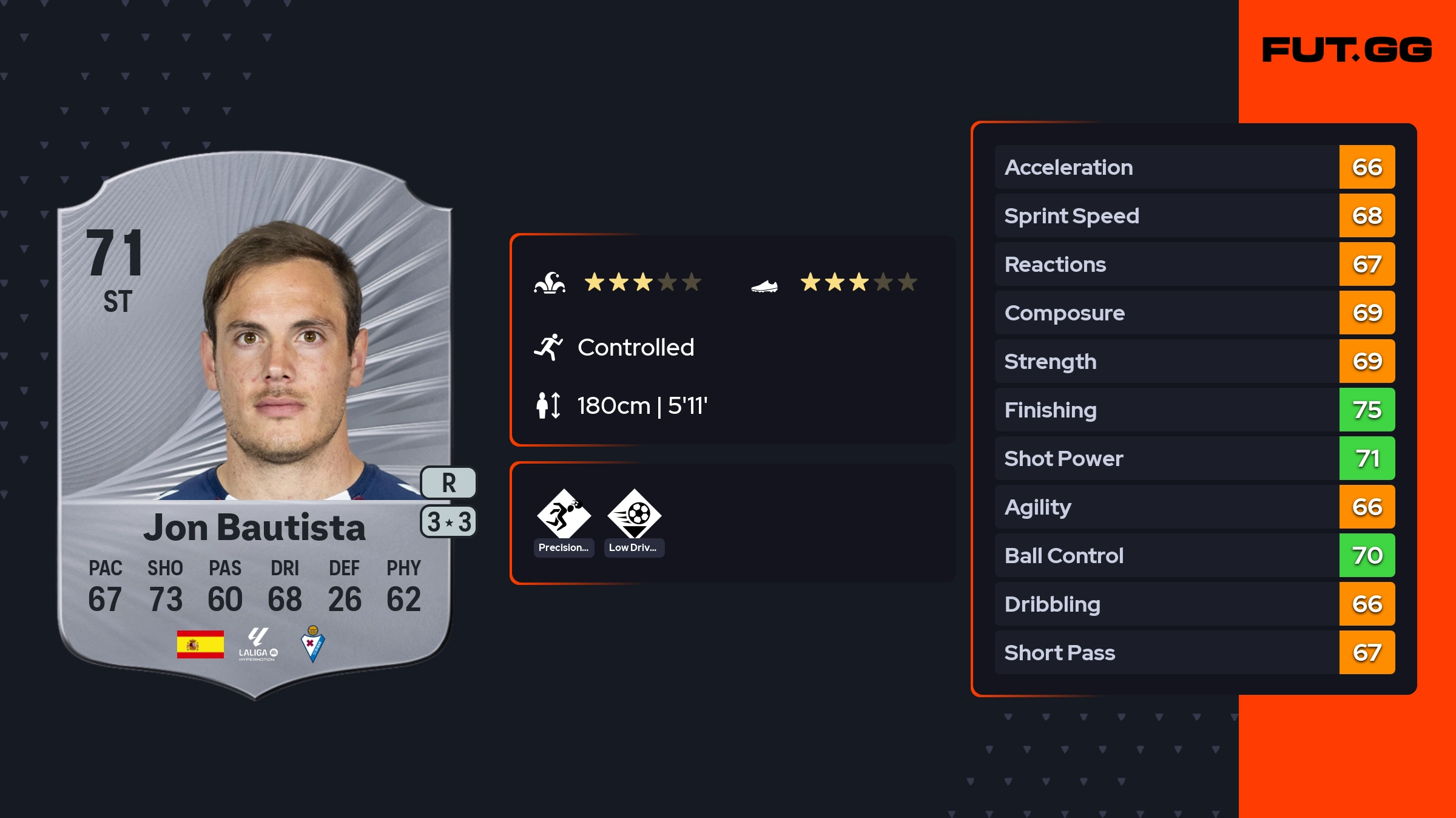Select the Short Pass stat row
Image resolution: width=1456 pixels, height=818 pixels.
pos(1166,653)
